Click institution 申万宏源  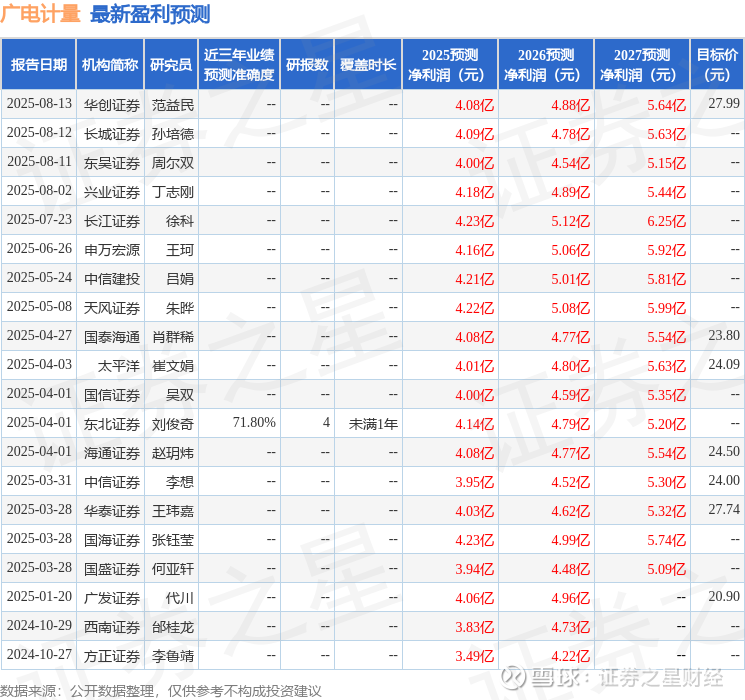112,250
